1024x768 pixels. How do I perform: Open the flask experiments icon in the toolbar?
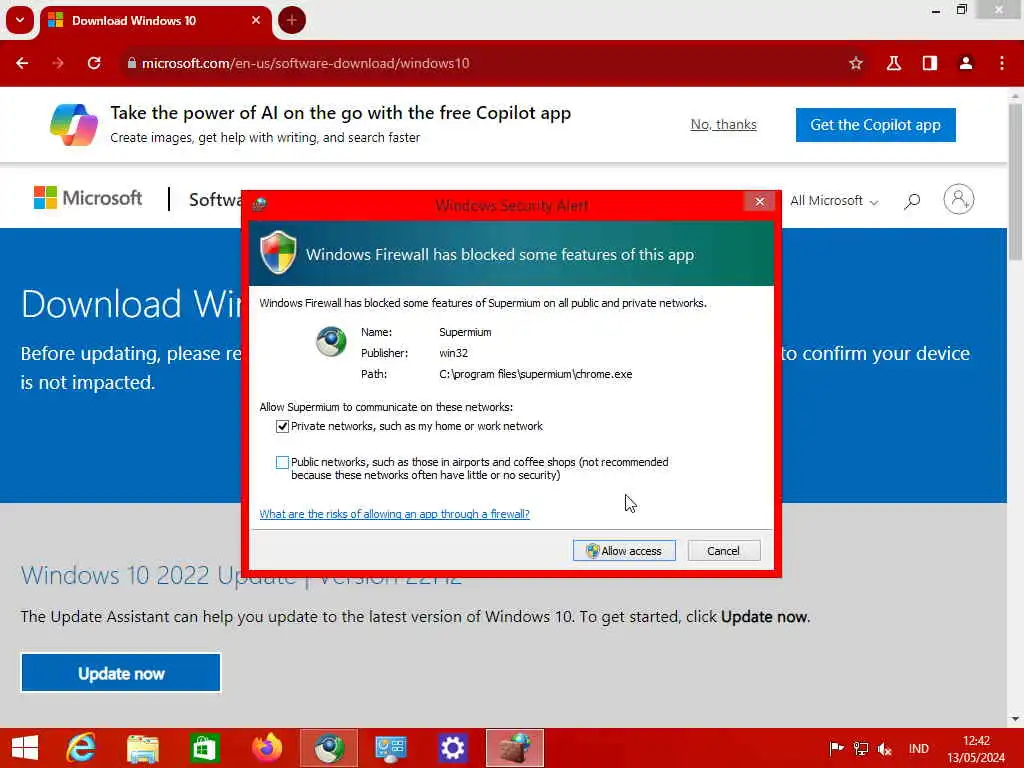[x=893, y=63]
